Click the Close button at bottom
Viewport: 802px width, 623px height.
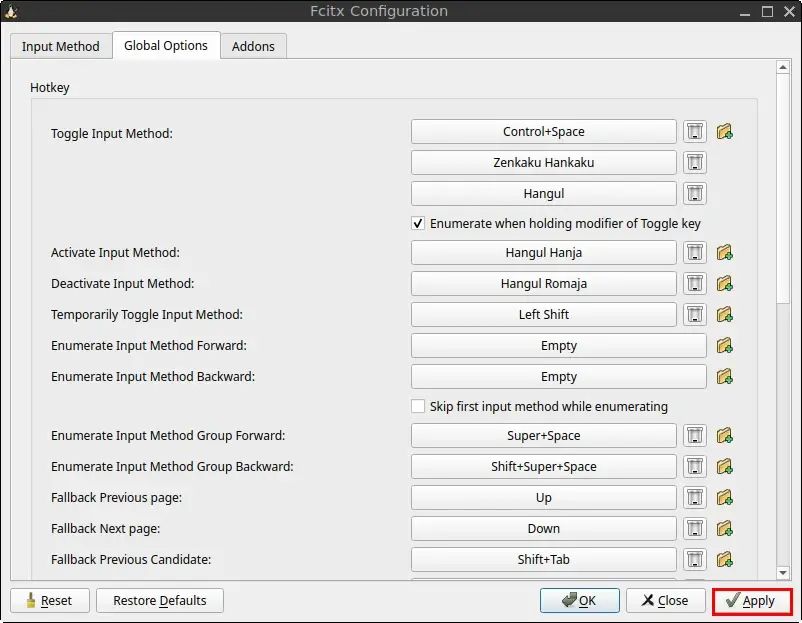coord(665,600)
